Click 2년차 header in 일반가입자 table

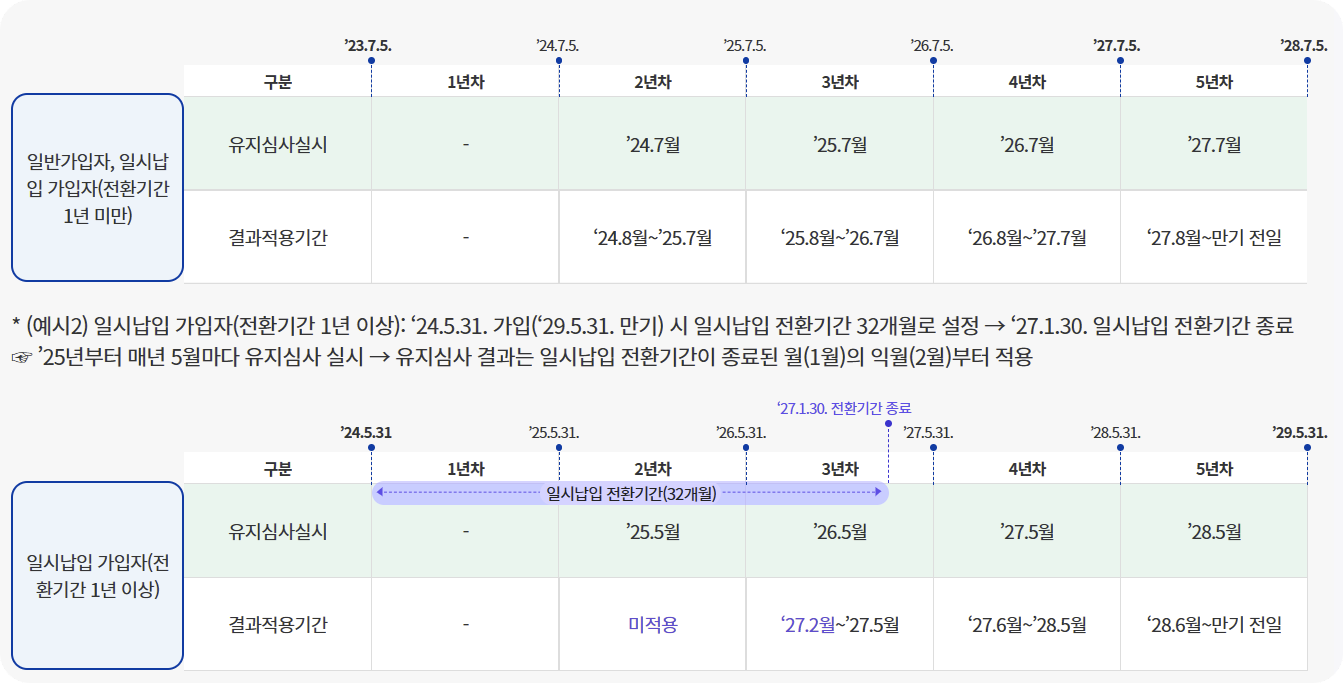coord(652,82)
